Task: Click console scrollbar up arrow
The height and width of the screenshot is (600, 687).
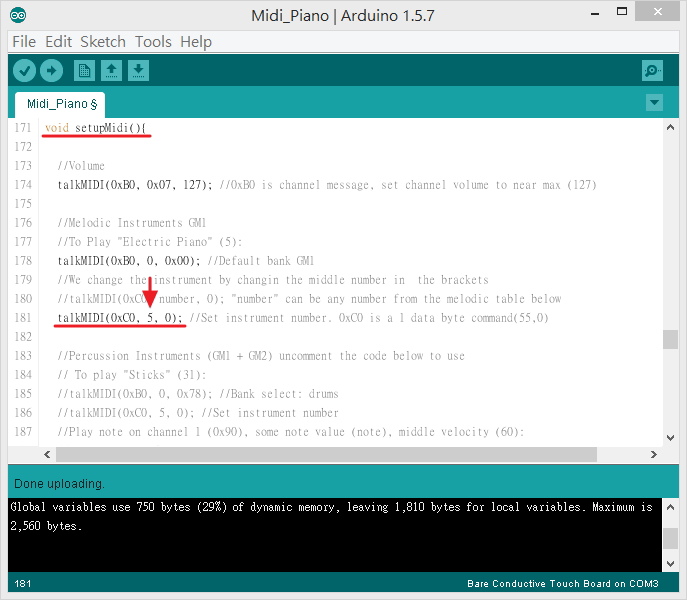Action: click(670, 507)
